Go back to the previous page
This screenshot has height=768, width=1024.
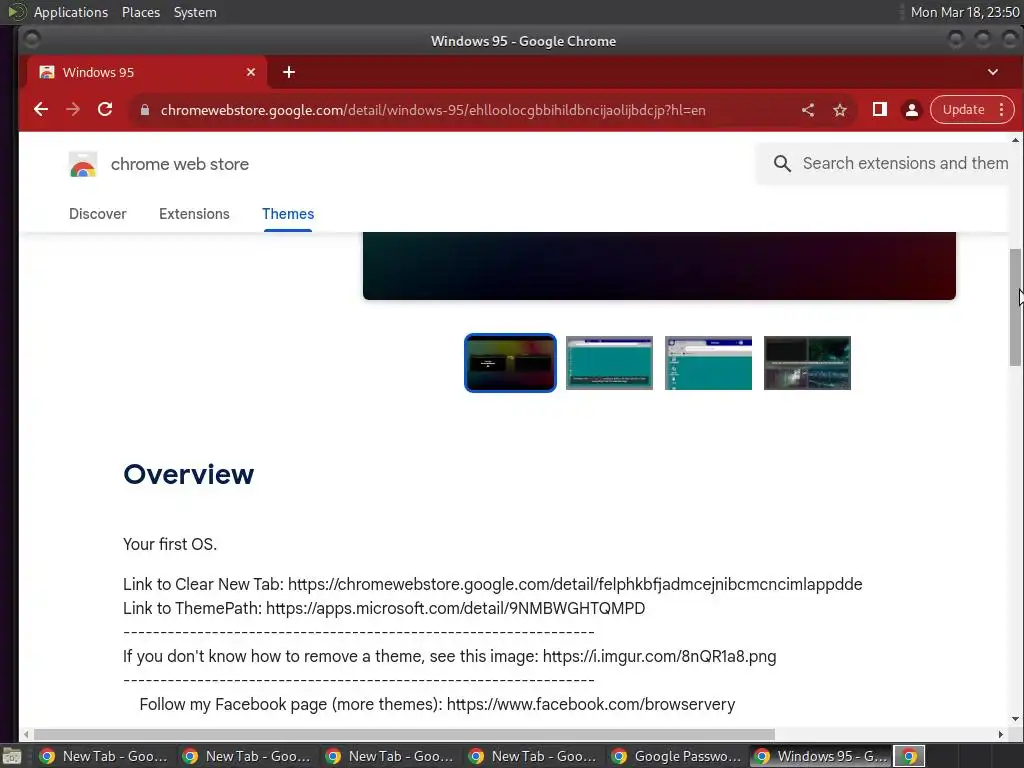[40, 110]
